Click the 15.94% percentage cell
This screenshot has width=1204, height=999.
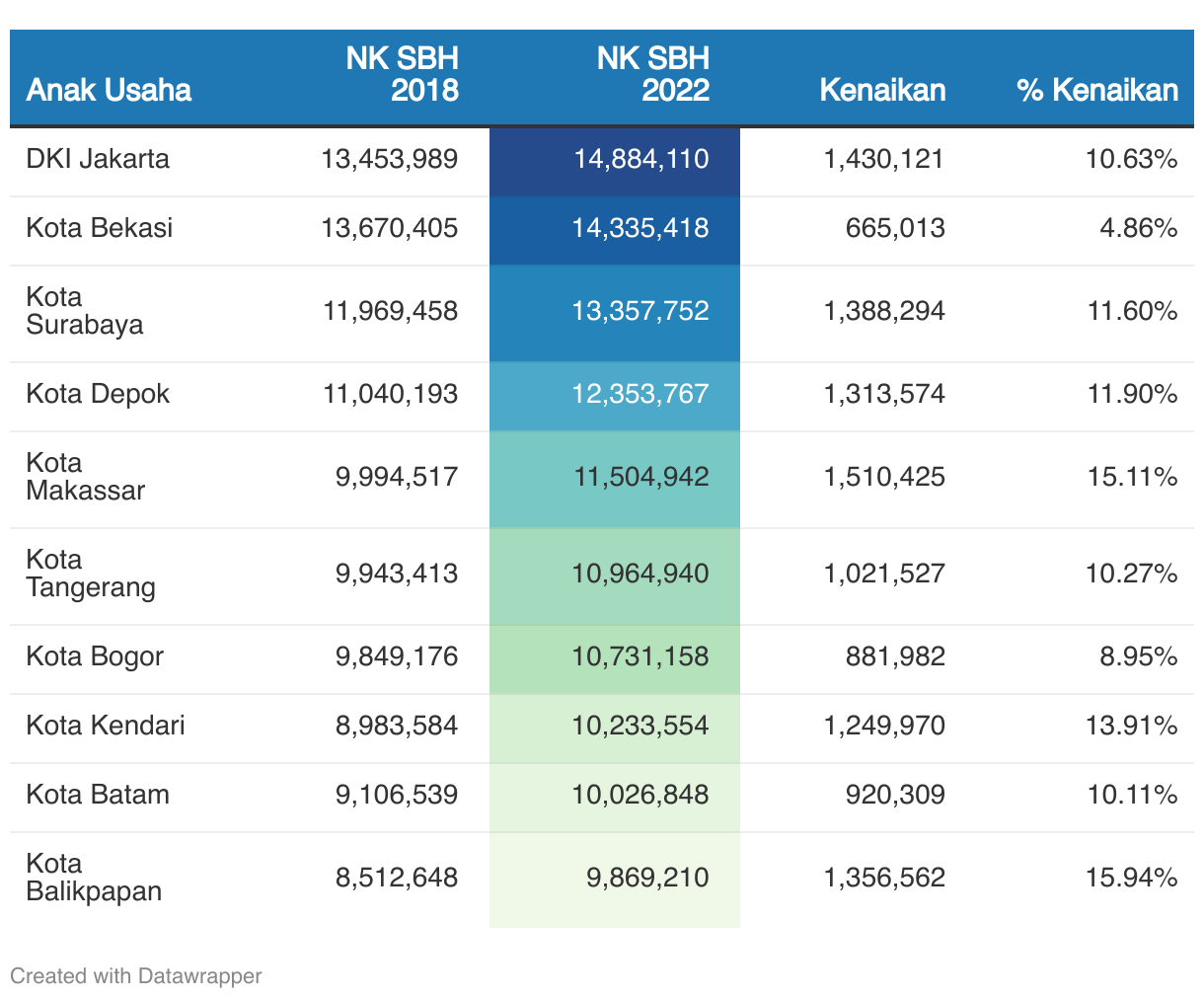(x=1131, y=878)
